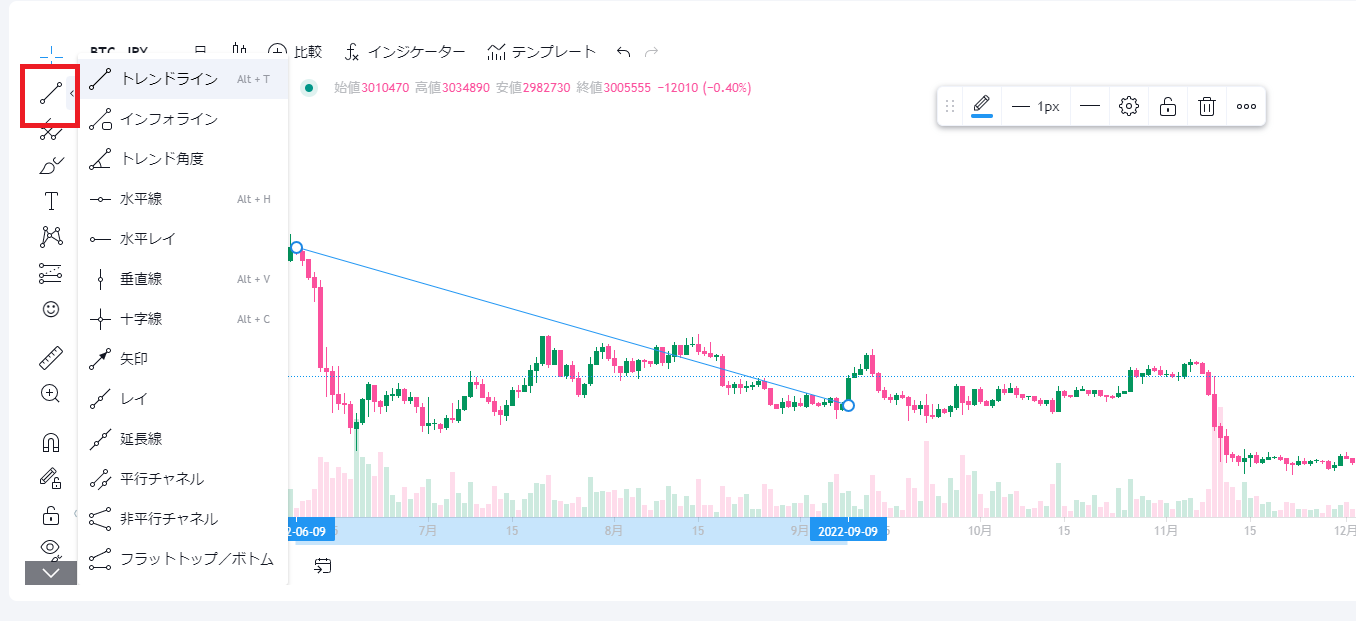
Task: Toggle the hide-all-drawings eye icon
Action: point(51,547)
